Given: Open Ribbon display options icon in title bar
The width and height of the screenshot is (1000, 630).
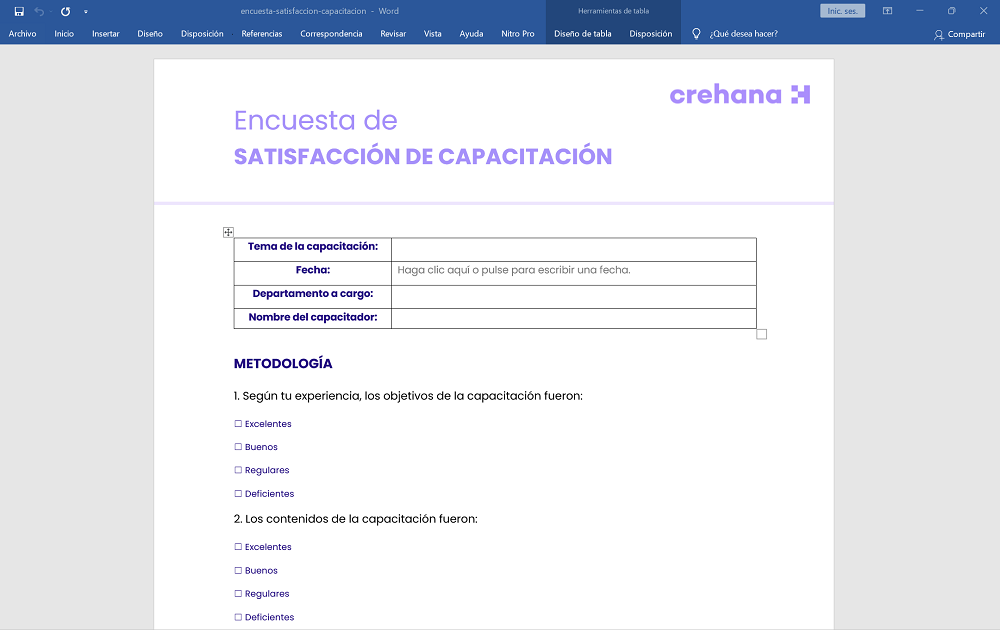Looking at the screenshot, I should point(886,11).
